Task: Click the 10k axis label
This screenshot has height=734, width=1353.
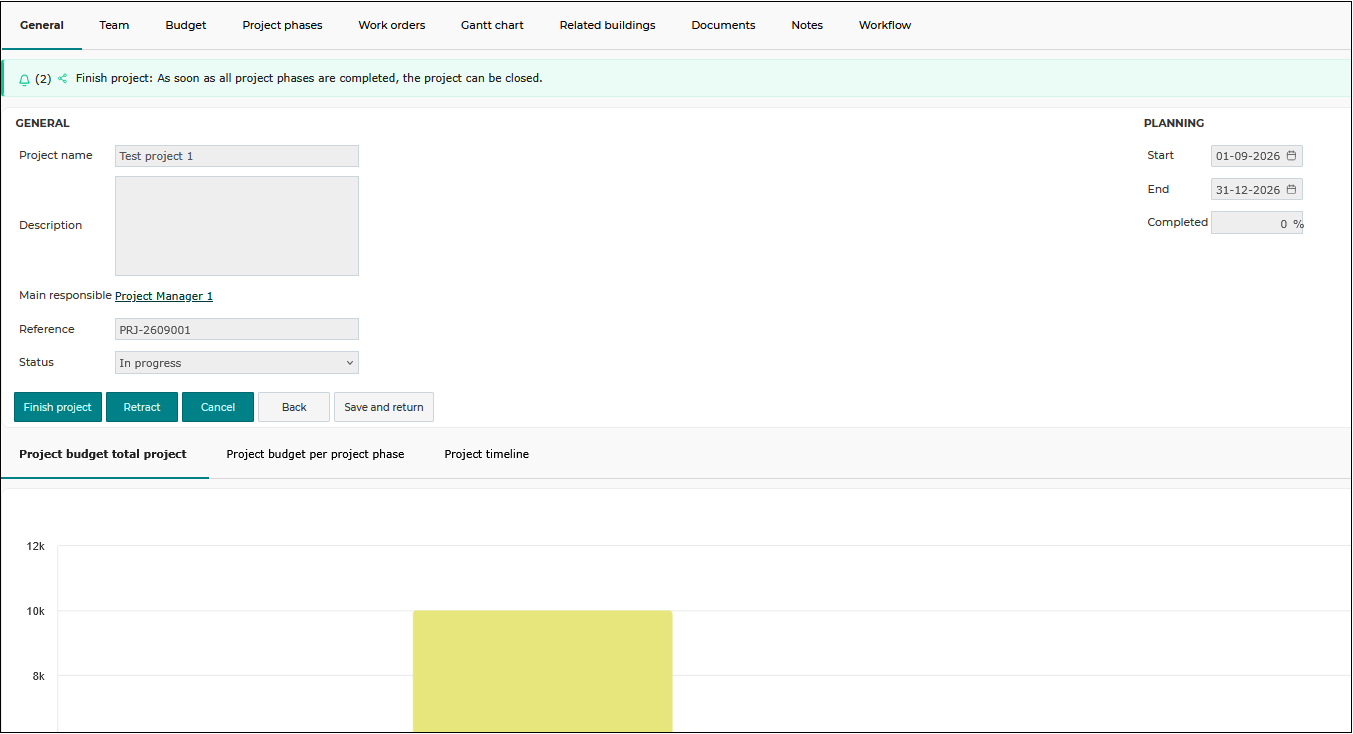Action: 36,611
